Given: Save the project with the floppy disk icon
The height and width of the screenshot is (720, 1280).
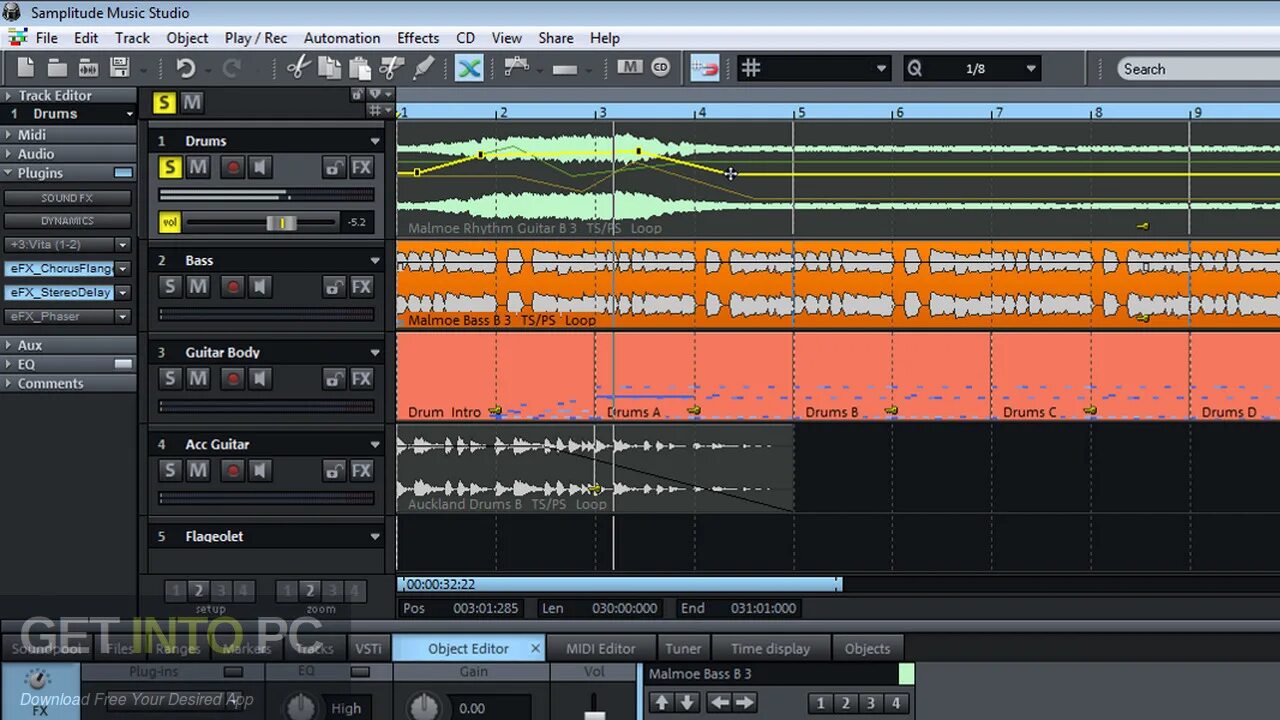Looking at the screenshot, I should [120, 68].
